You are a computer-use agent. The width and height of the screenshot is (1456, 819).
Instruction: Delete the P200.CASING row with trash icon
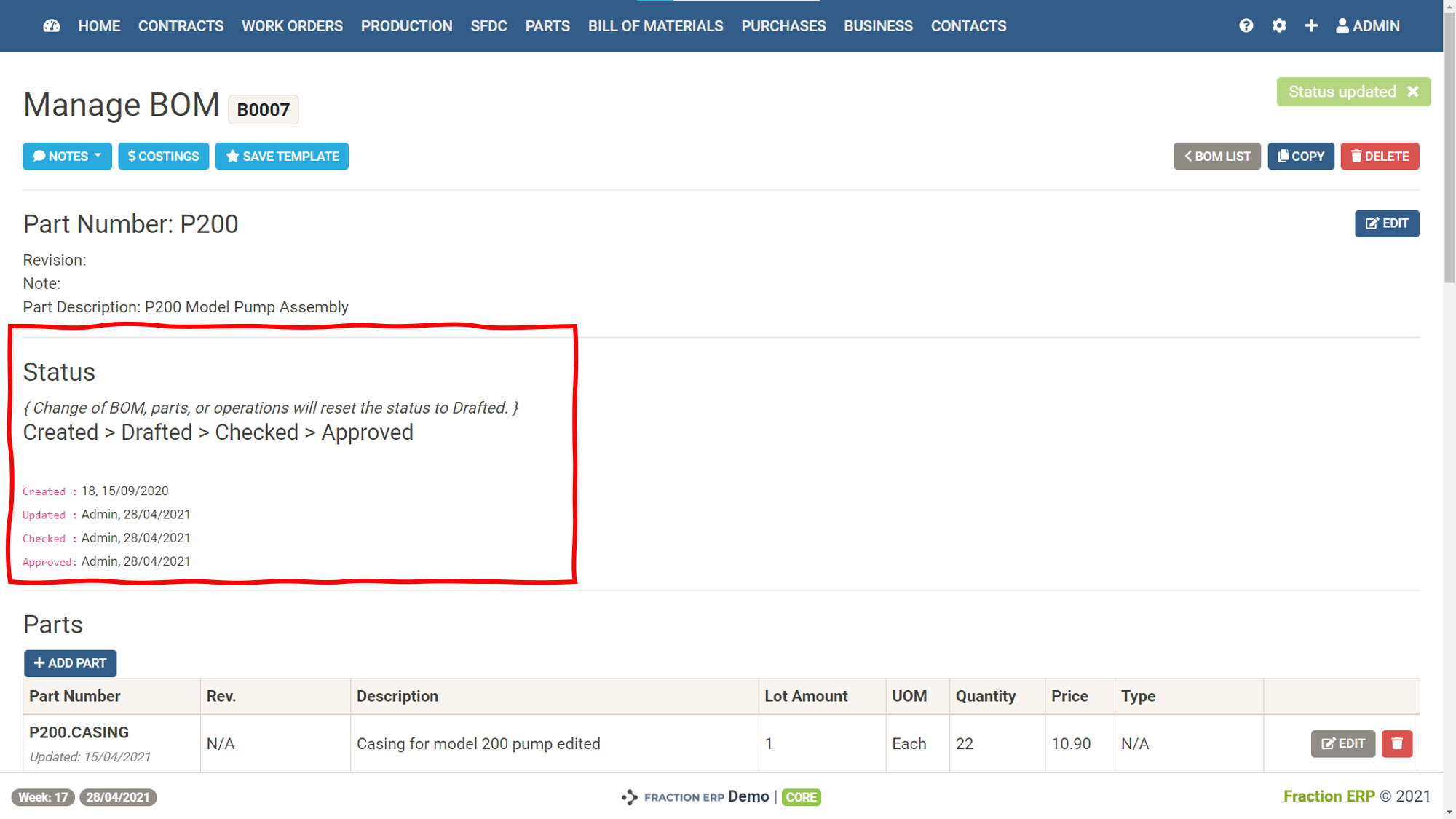tap(1396, 743)
